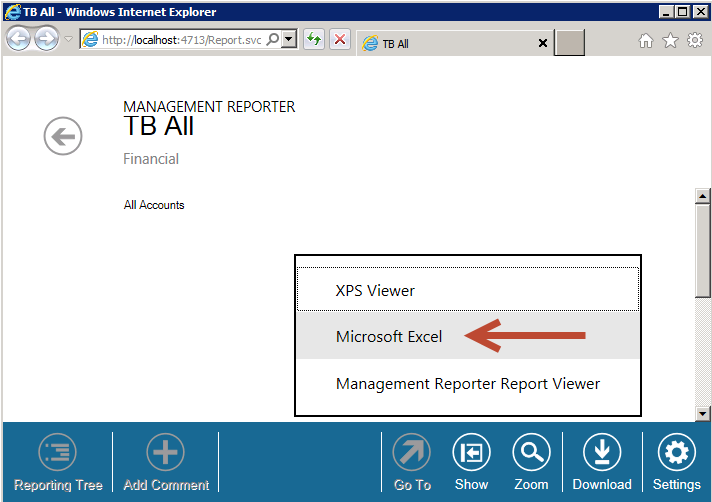Open Favorites star icon

670,41
